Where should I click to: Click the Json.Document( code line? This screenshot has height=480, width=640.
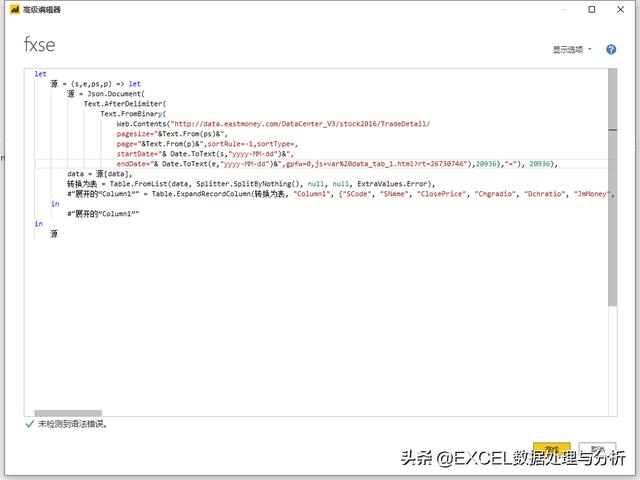(106, 94)
